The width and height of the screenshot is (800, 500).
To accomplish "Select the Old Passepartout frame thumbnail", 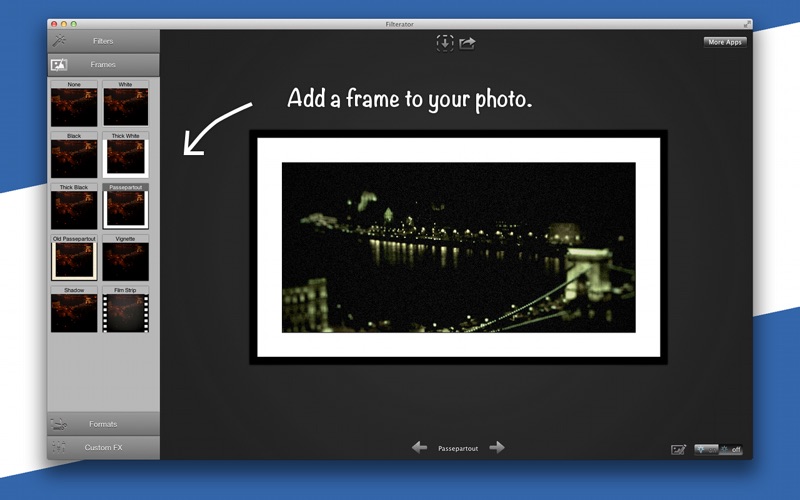I will [74, 258].
